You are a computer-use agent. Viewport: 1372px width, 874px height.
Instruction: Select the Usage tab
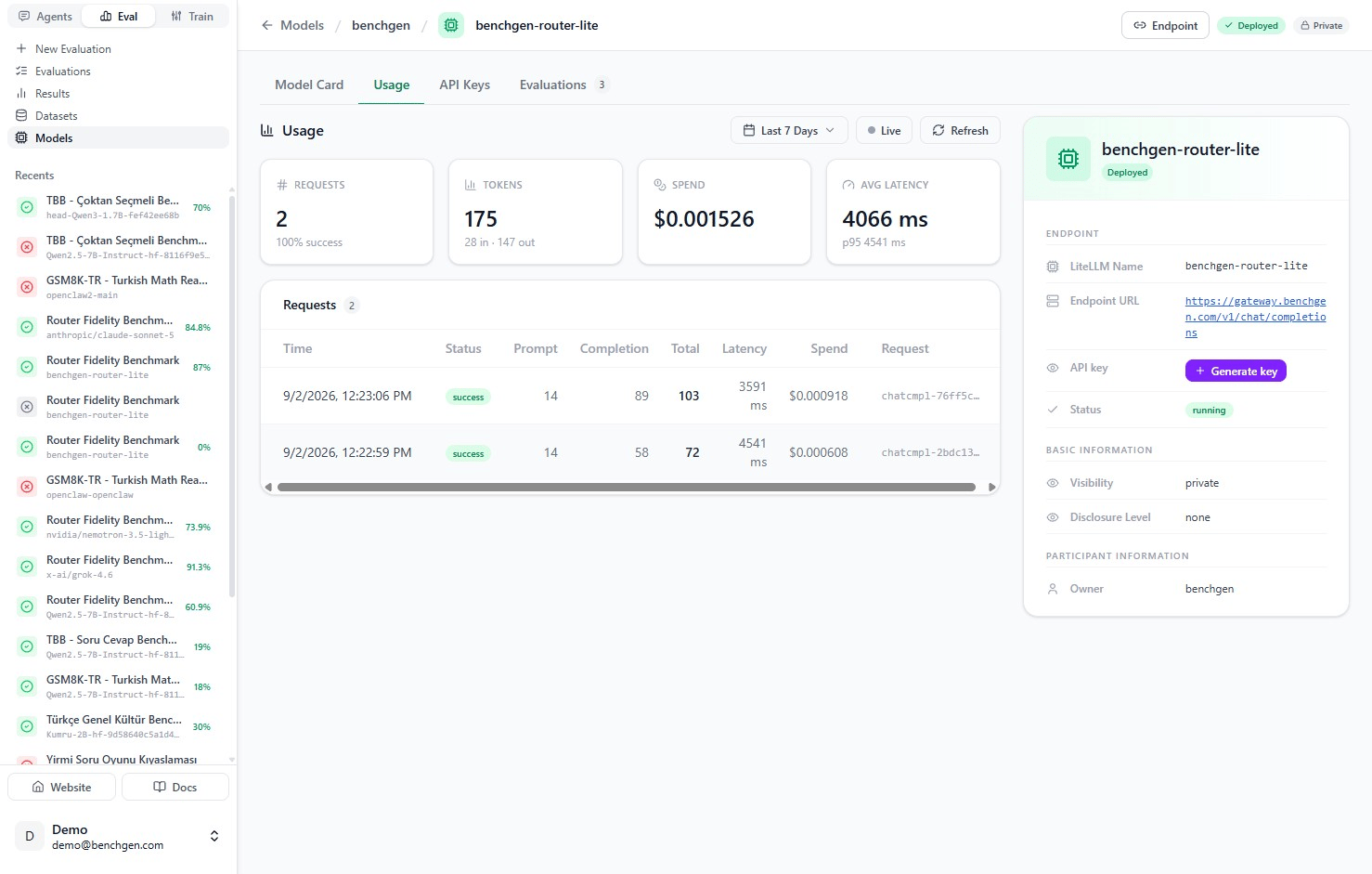[392, 85]
